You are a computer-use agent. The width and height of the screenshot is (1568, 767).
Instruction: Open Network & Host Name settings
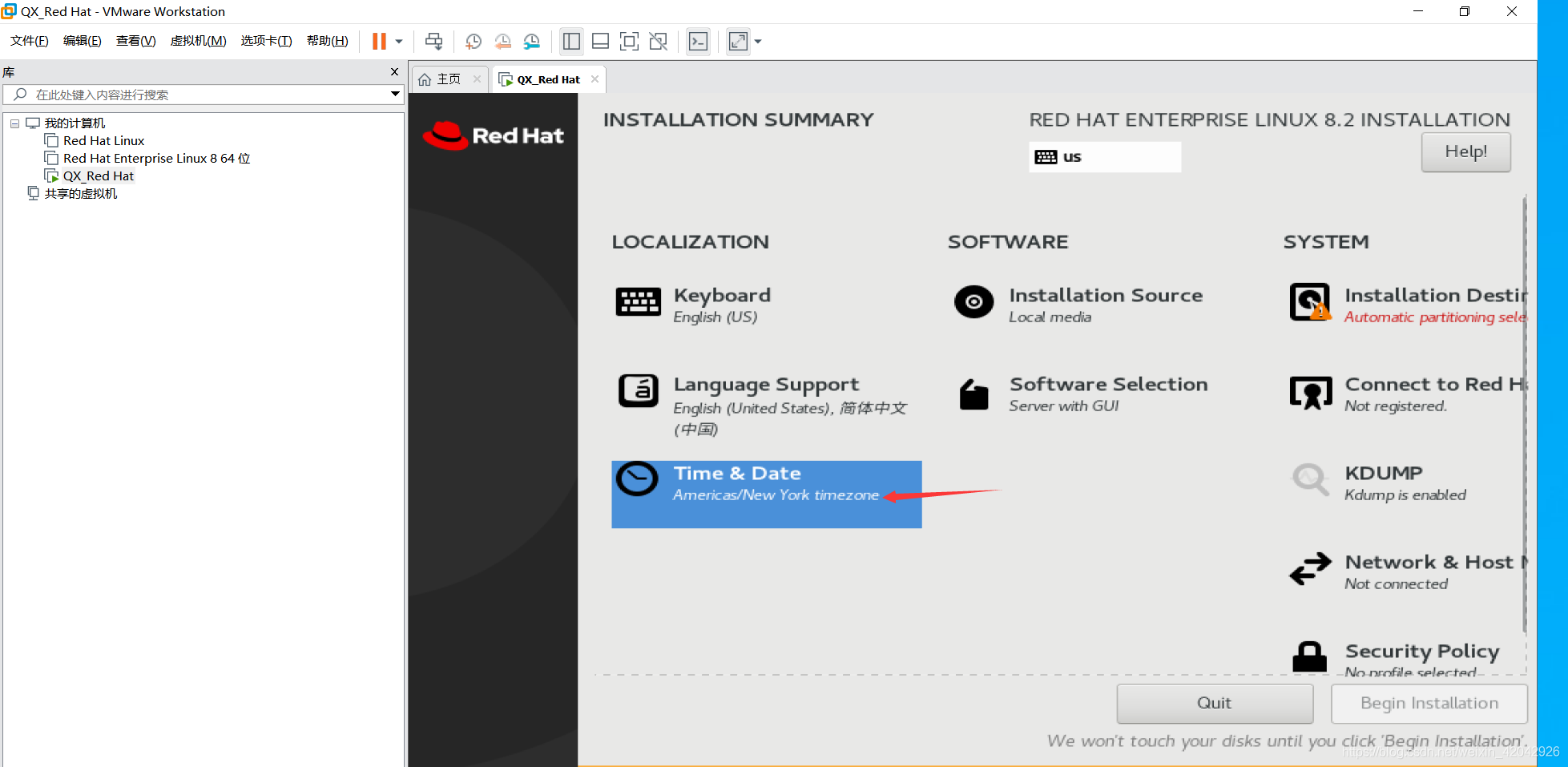click(x=1435, y=572)
